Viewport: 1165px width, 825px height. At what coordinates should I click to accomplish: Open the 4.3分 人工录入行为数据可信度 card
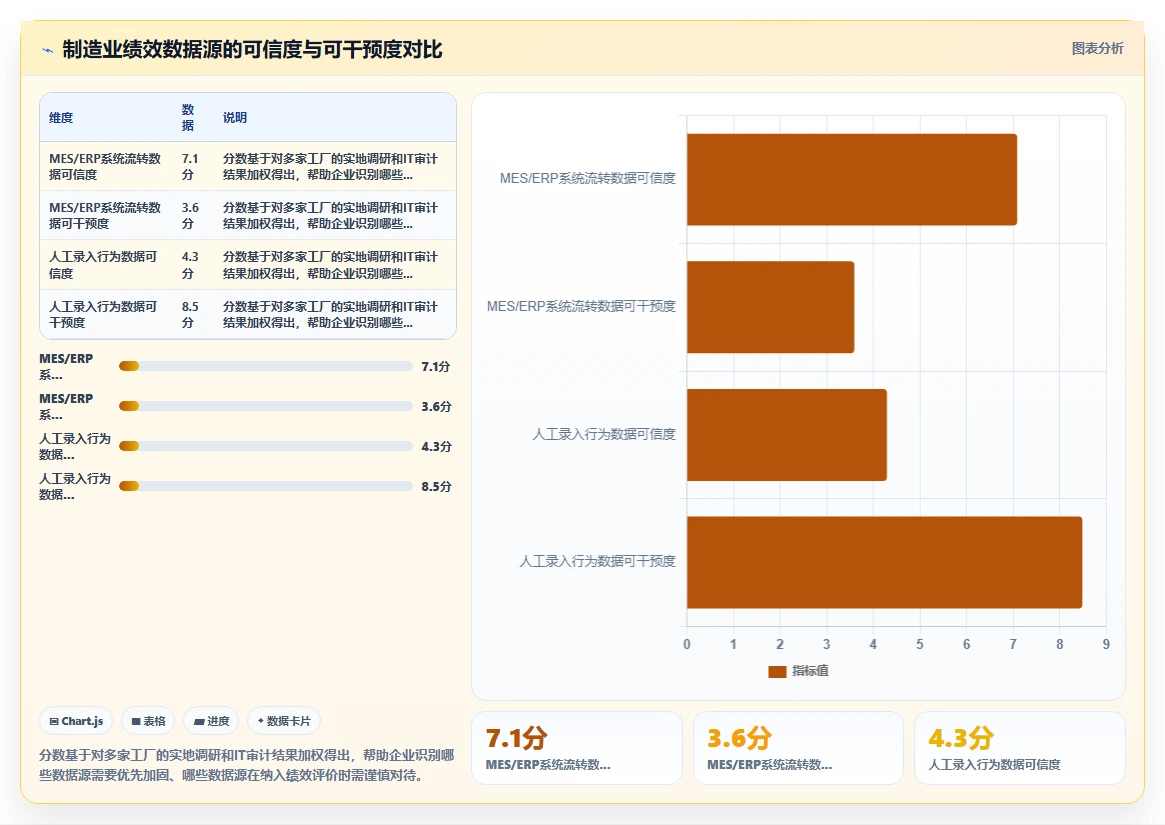pyautogui.click(x=1019, y=748)
